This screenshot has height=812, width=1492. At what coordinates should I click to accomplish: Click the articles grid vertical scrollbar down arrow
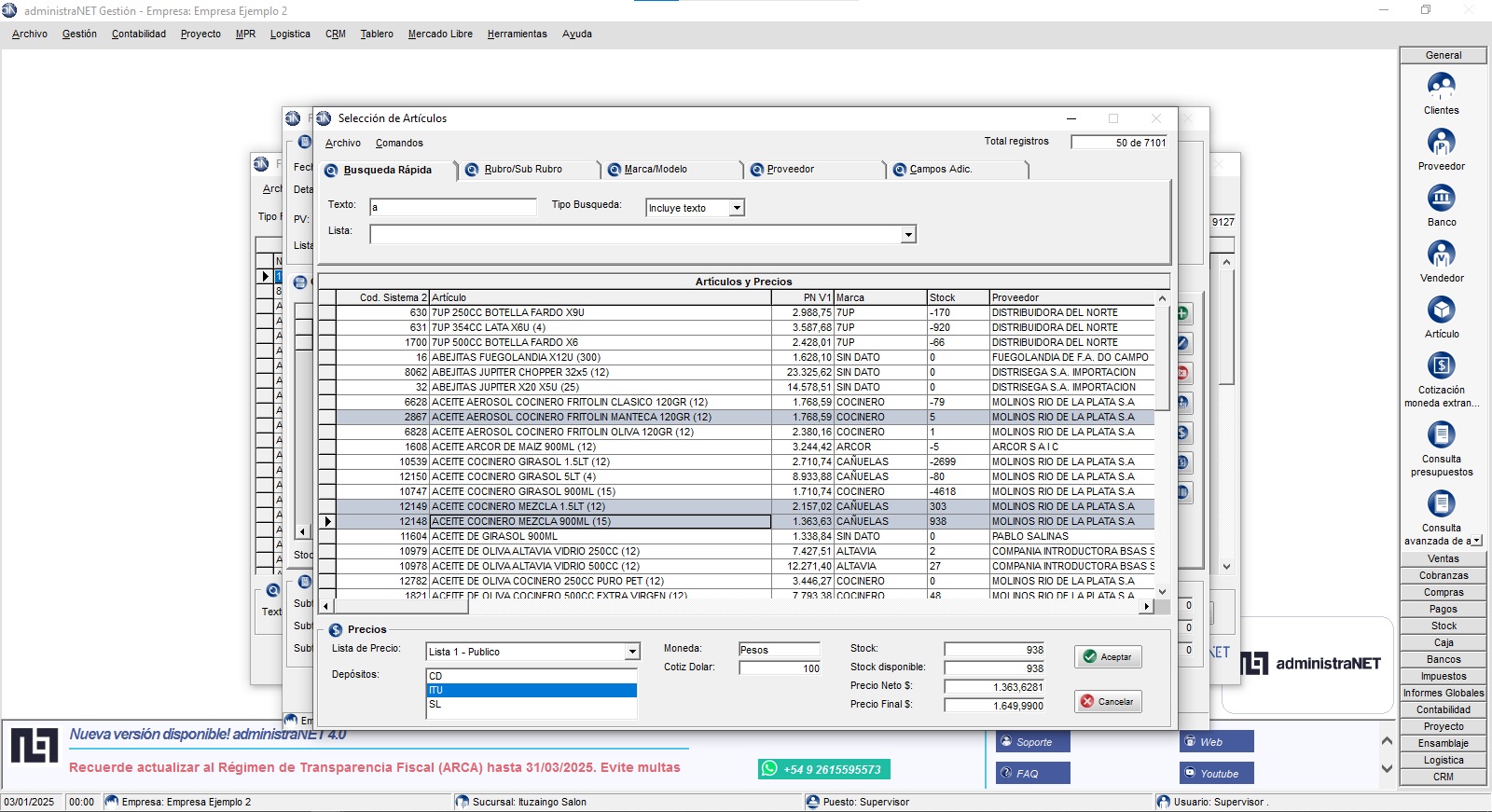pos(1162,591)
